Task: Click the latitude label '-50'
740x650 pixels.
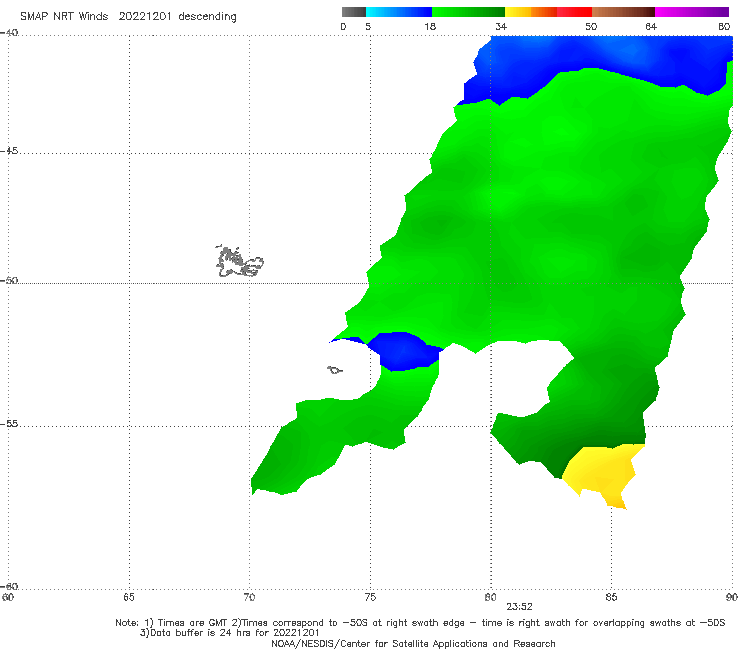Action: pyautogui.click(x=9, y=280)
